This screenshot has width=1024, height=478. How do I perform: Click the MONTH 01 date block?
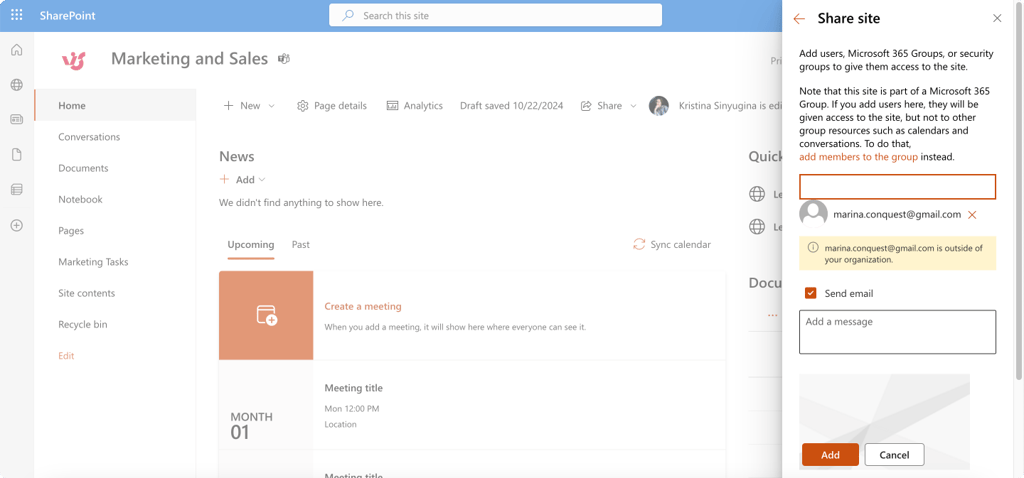pyautogui.click(x=251, y=426)
